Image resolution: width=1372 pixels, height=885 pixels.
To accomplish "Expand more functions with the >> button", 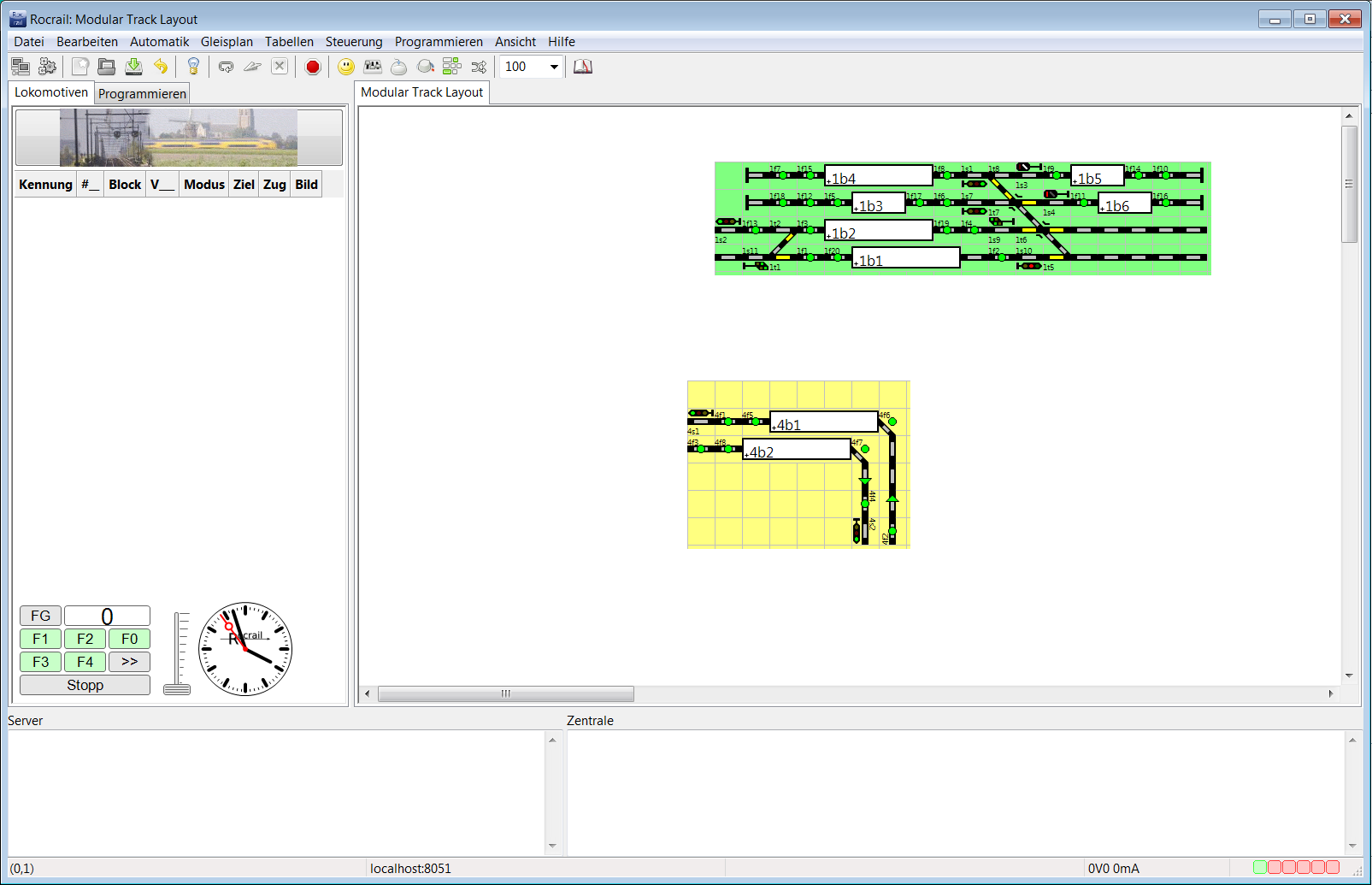I will pyautogui.click(x=129, y=662).
